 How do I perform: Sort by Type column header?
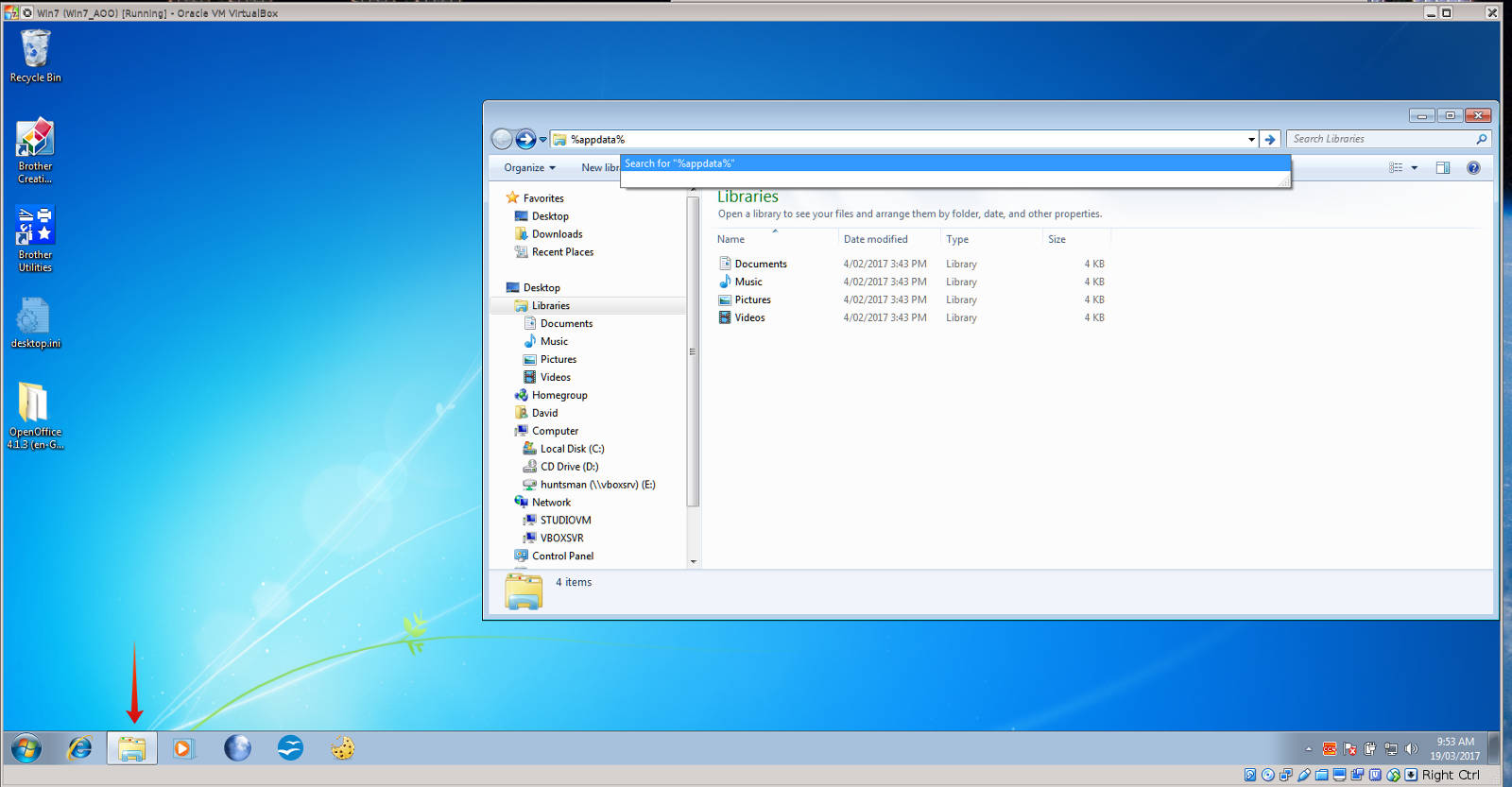990,239
